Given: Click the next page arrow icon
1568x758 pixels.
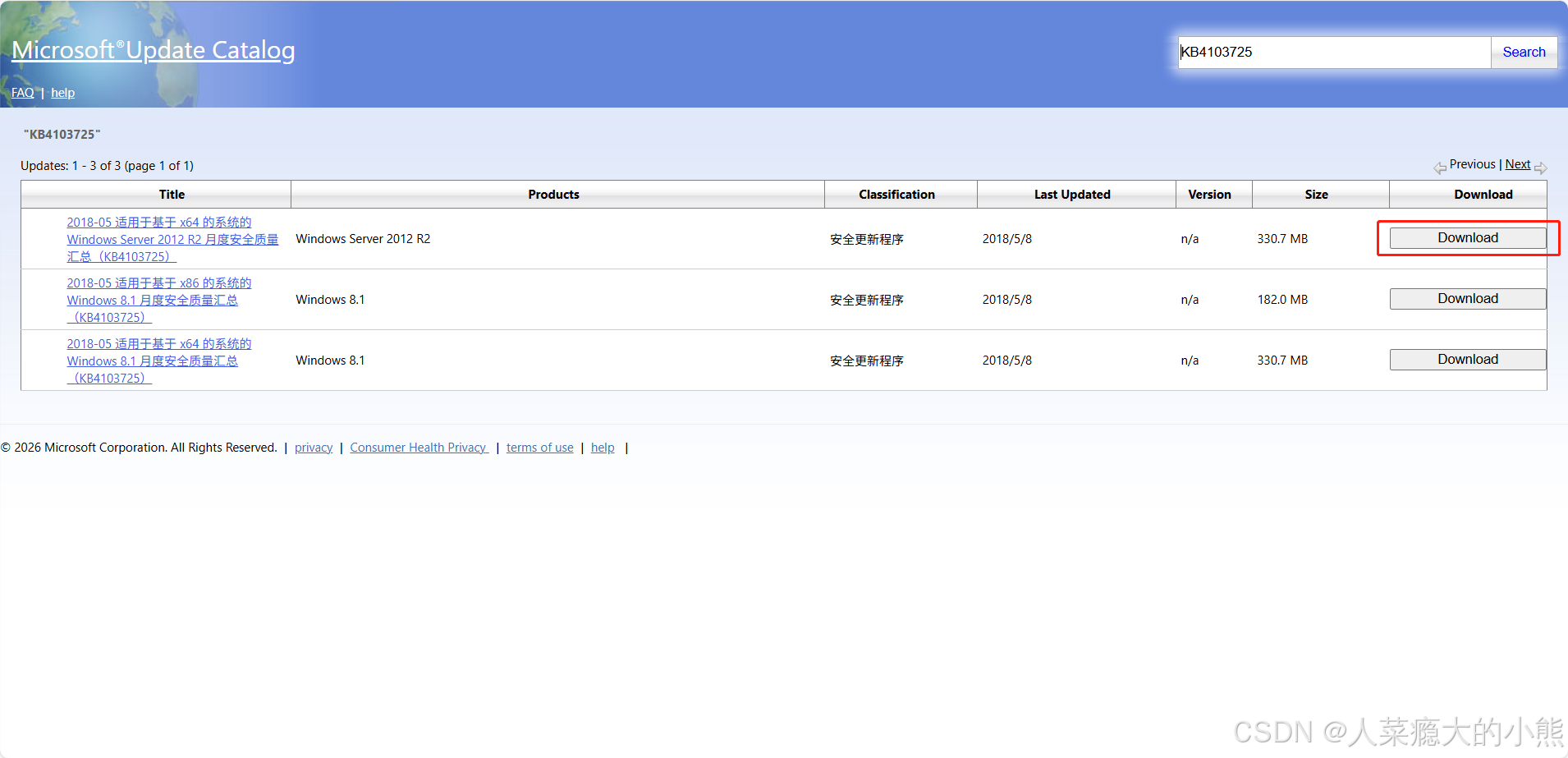Looking at the screenshot, I should tap(1541, 168).
